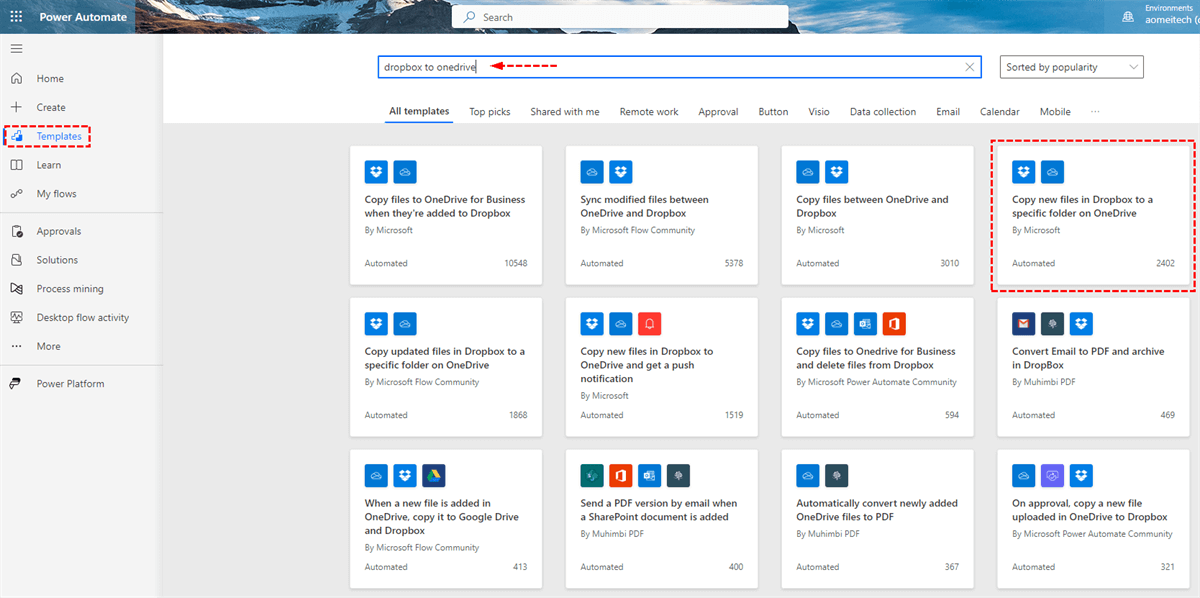Collapse the left navigation hamburger menu
Image resolution: width=1200 pixels, height=598 pixels.
pos(16,49)
